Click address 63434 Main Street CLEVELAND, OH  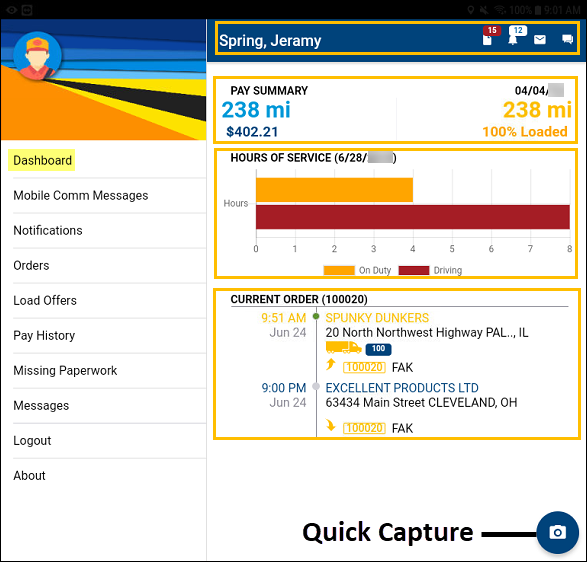(x=421, y=402)
